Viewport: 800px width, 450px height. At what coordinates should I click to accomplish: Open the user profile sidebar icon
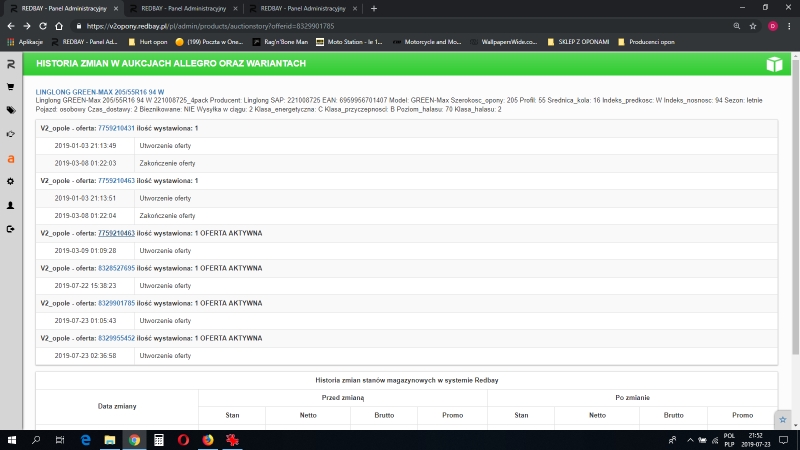(x=10, y=205)
